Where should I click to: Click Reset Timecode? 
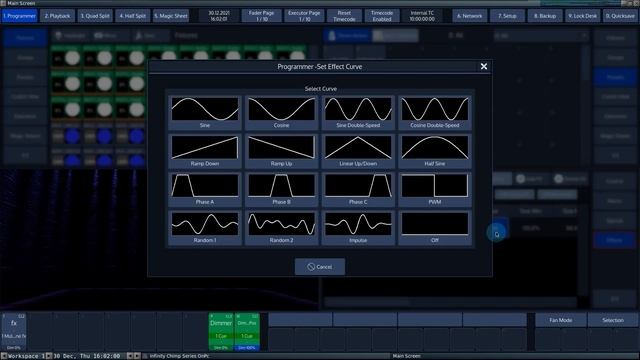(344, 16)
